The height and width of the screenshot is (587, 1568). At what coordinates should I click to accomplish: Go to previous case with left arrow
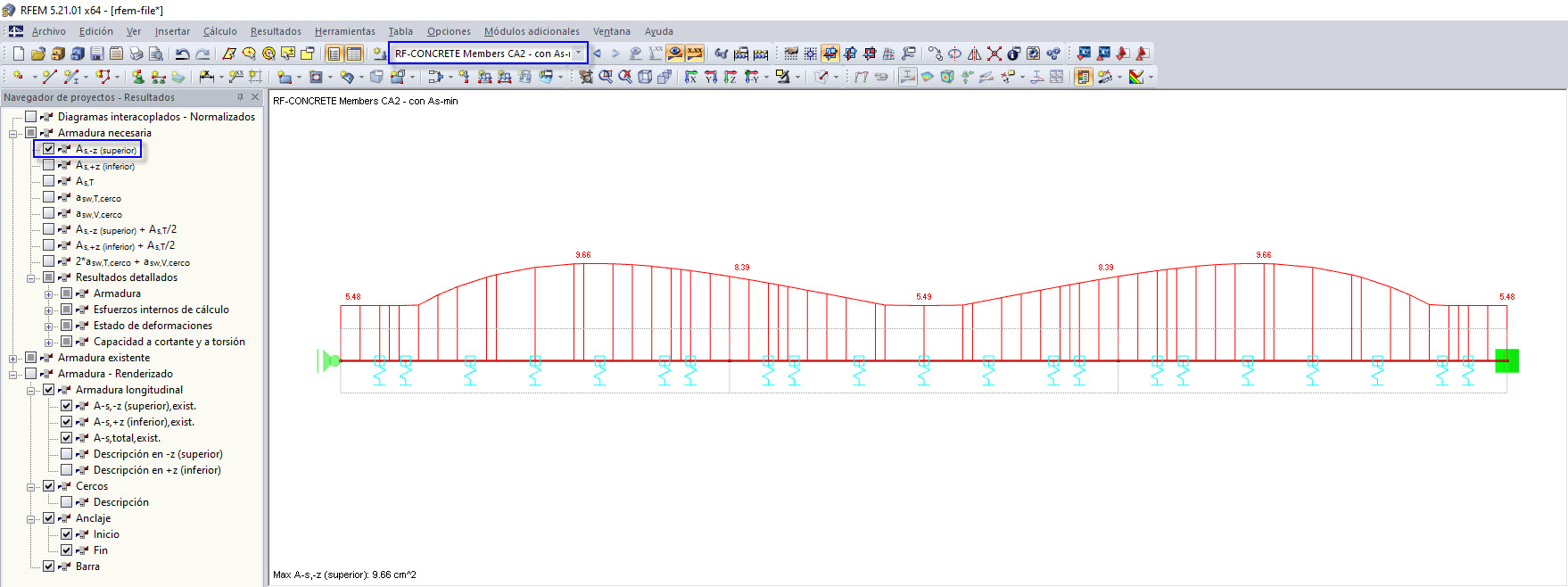tap(597, 54)
